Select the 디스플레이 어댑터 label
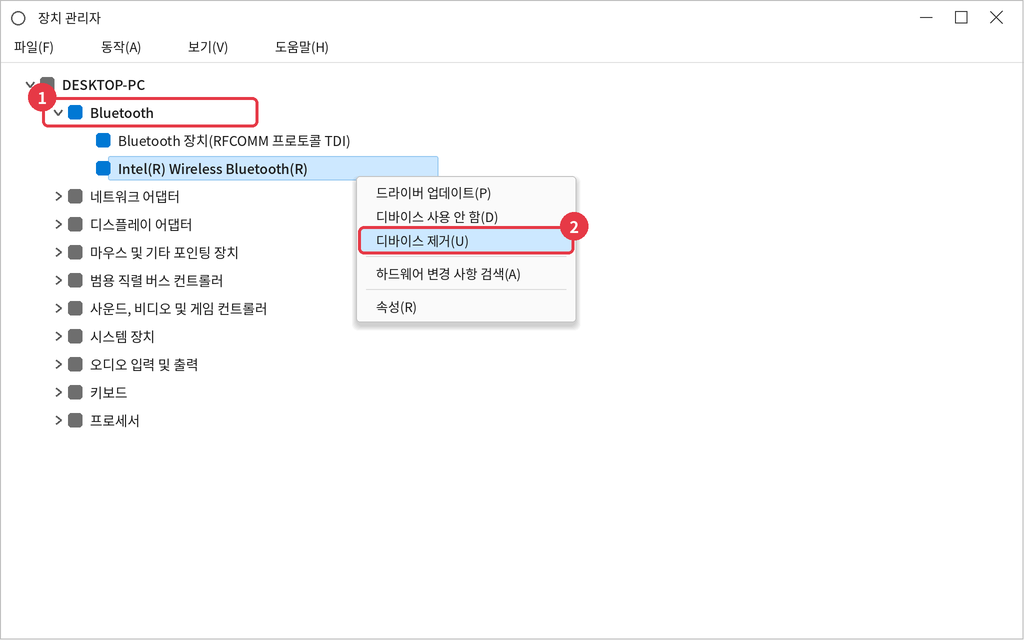Viewport: 1024px width, 640px height. coord(141,225)
